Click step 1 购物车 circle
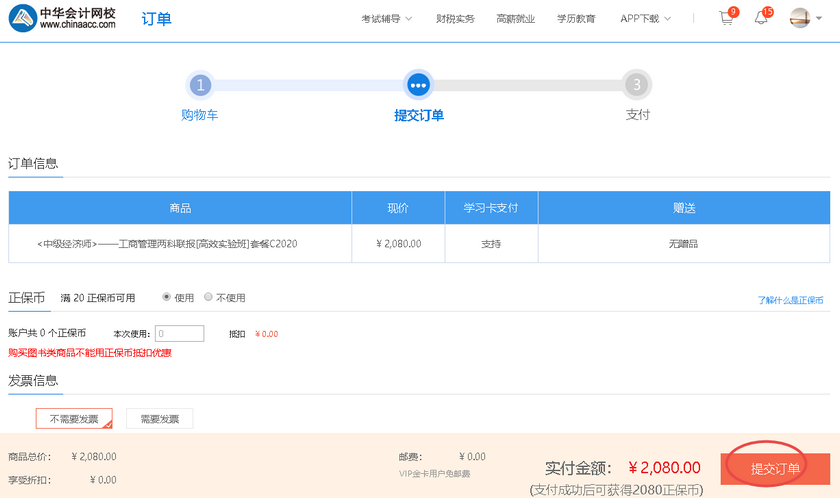The image size is (840, 498). pyautogui.click(x=200, y=85)
